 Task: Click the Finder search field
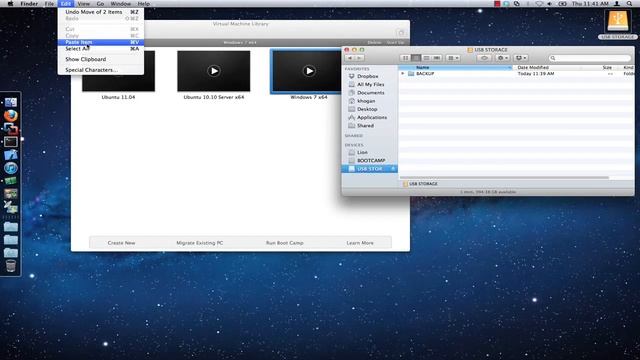click(590, 58)
